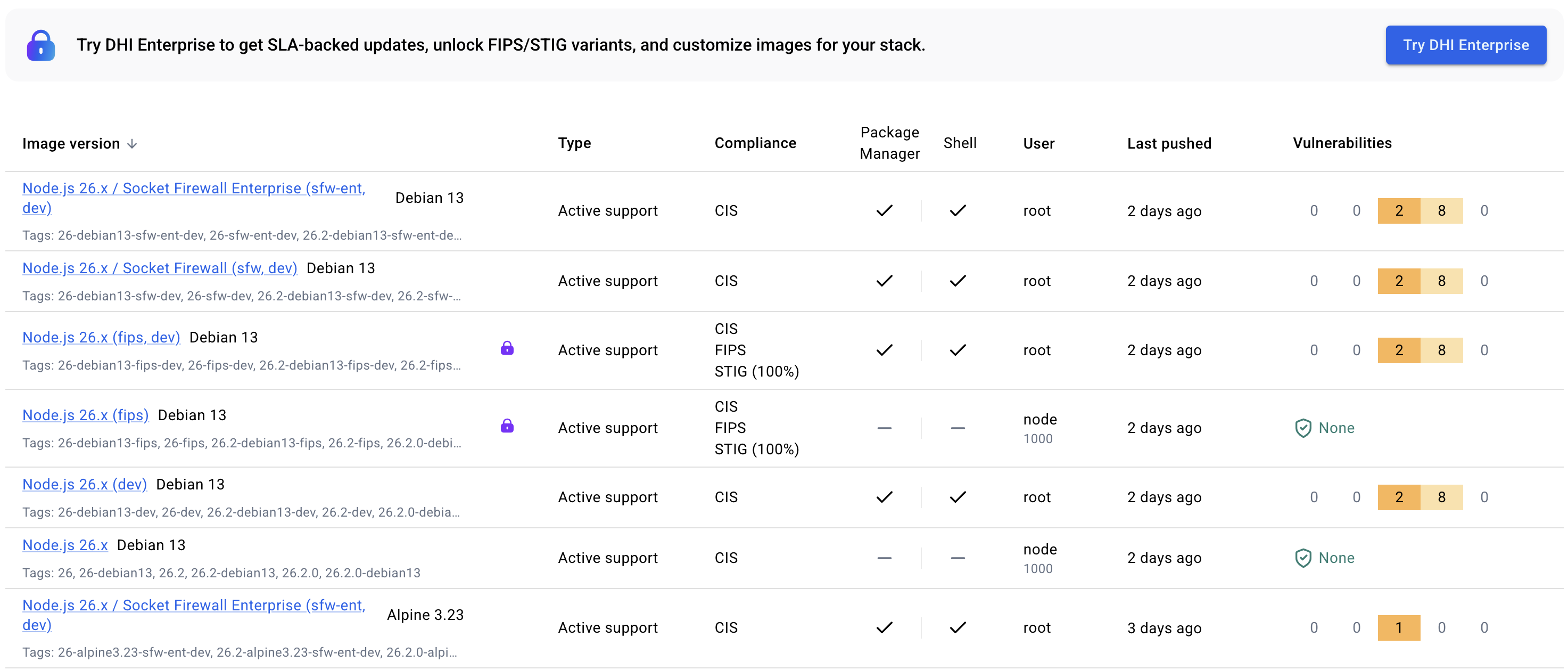The image size is (1568, 670).
Task: Click "root" in the Socket Firewall (sfw, dev) row
Action: click(1037, 281)
